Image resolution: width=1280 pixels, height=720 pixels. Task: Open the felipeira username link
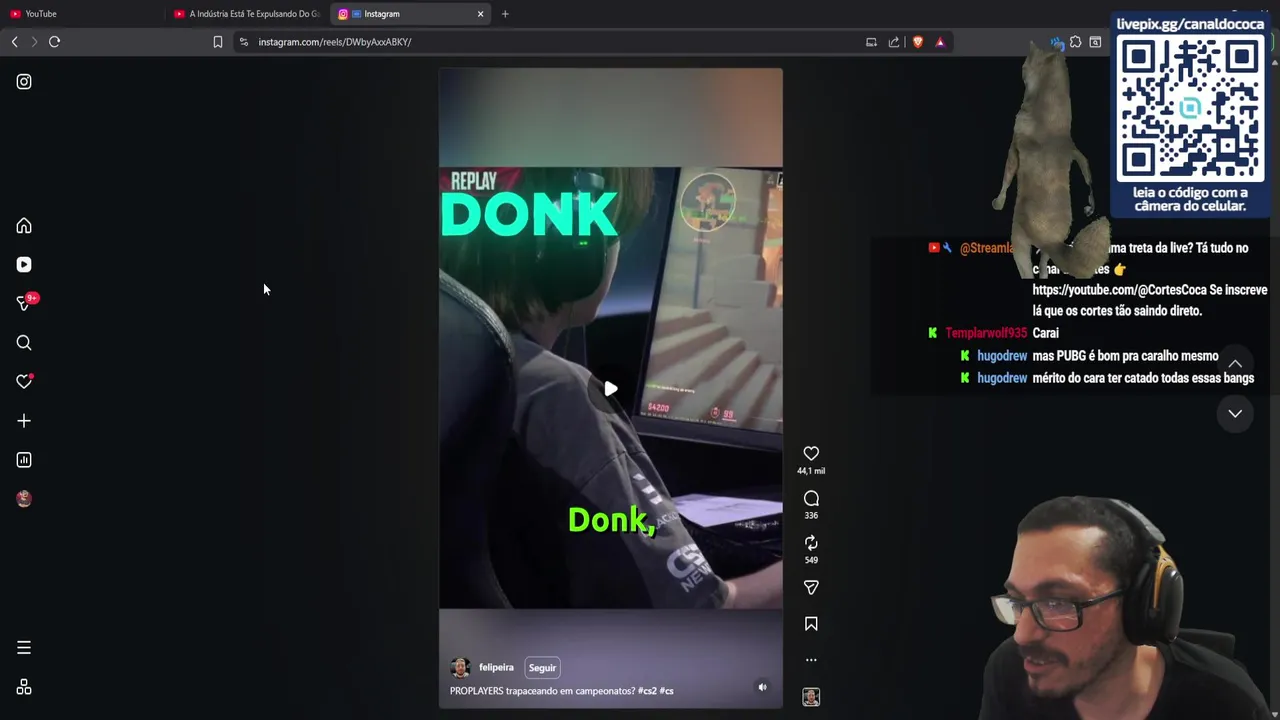496,668
